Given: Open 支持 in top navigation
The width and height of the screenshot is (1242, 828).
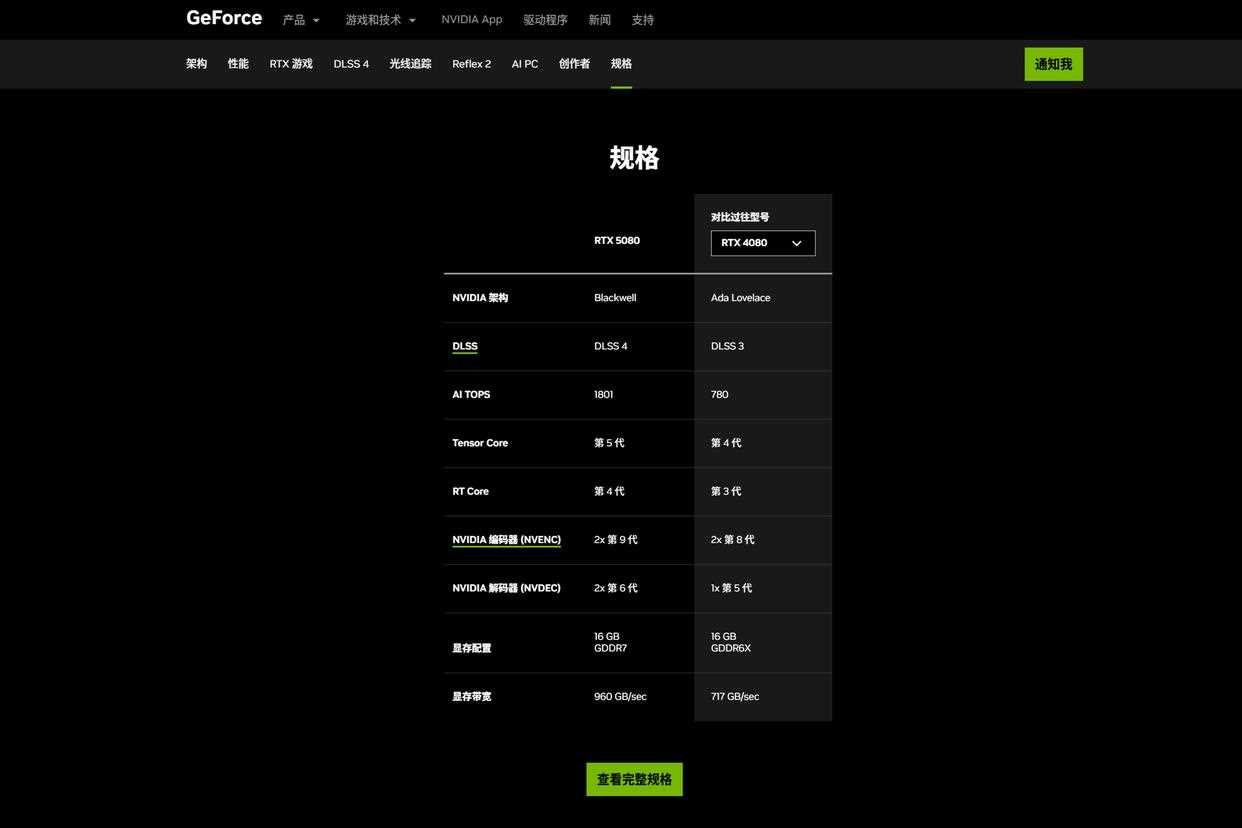Looking at the screenshot, I should coord(643,20).
